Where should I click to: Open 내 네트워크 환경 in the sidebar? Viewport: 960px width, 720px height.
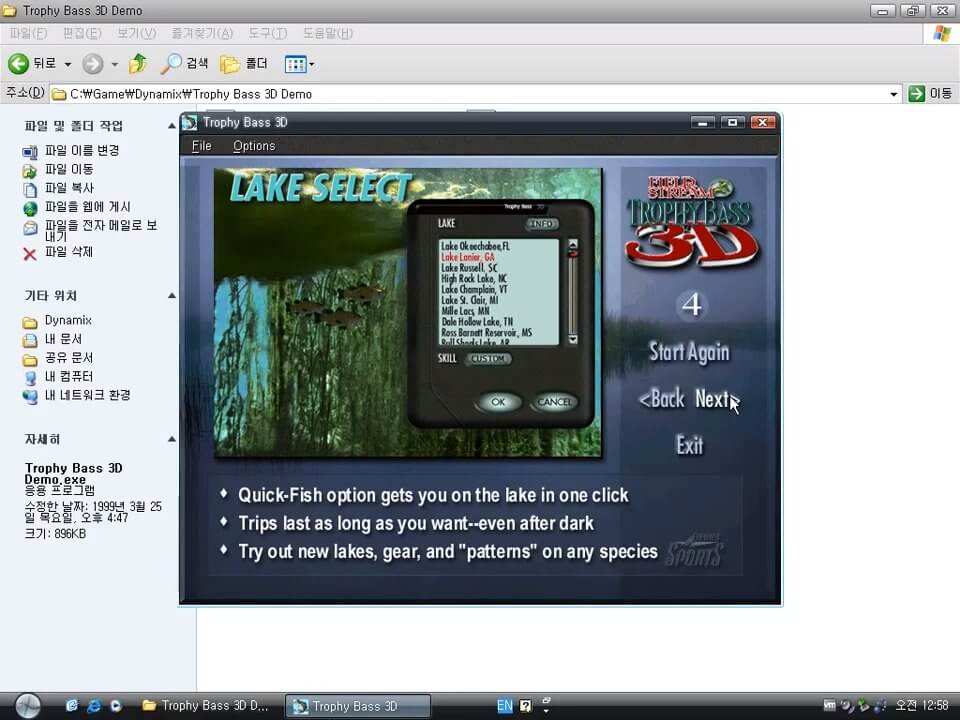pos(77,396)
